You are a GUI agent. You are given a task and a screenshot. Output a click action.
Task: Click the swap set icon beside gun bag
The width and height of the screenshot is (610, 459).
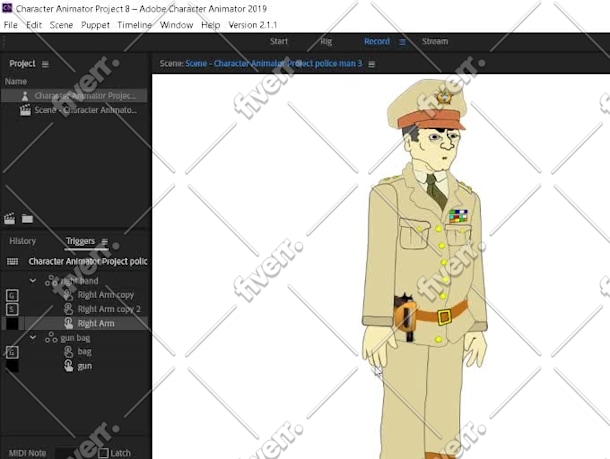point(51,337)
